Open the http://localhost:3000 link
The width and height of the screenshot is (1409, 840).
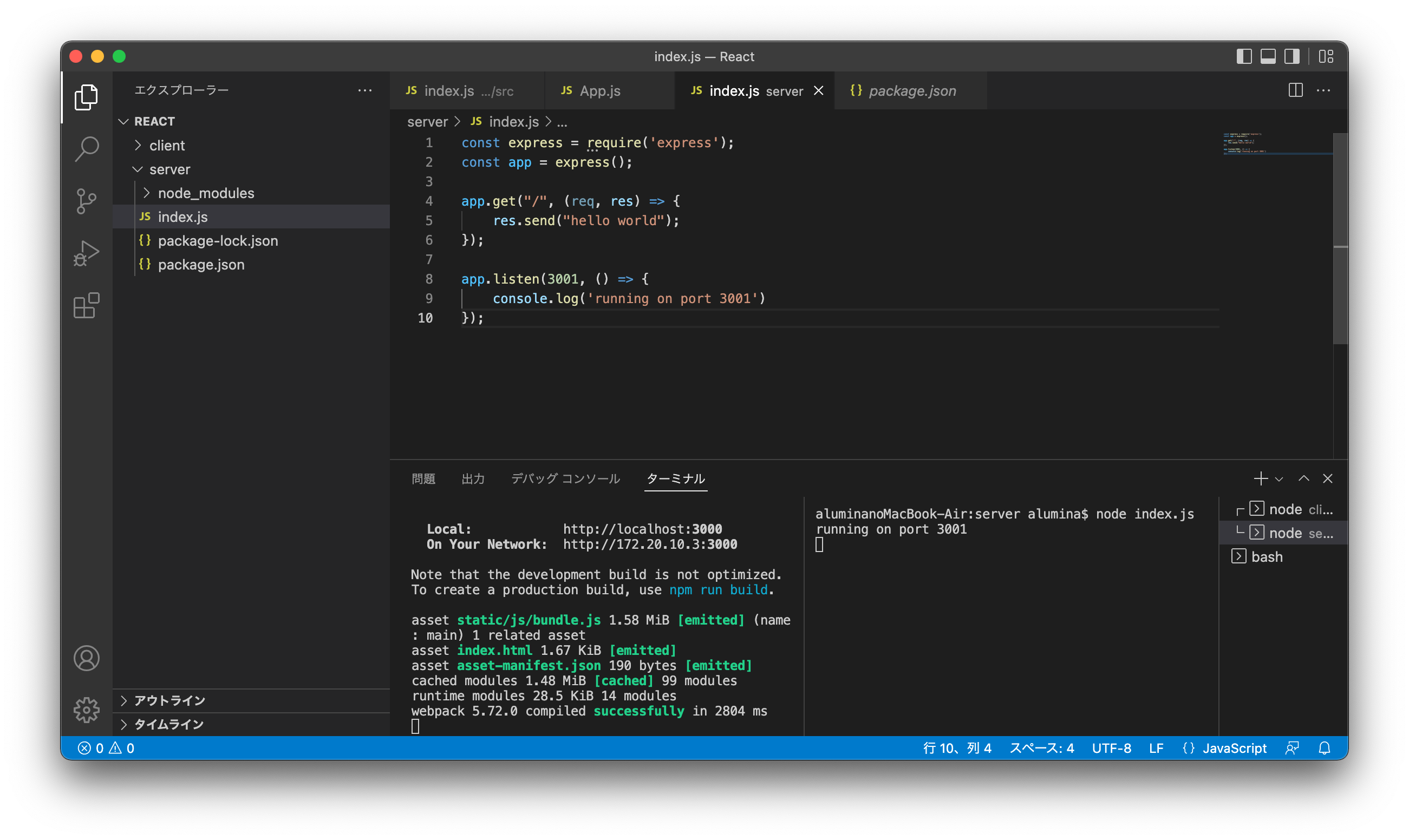click(x=642, y=529)
